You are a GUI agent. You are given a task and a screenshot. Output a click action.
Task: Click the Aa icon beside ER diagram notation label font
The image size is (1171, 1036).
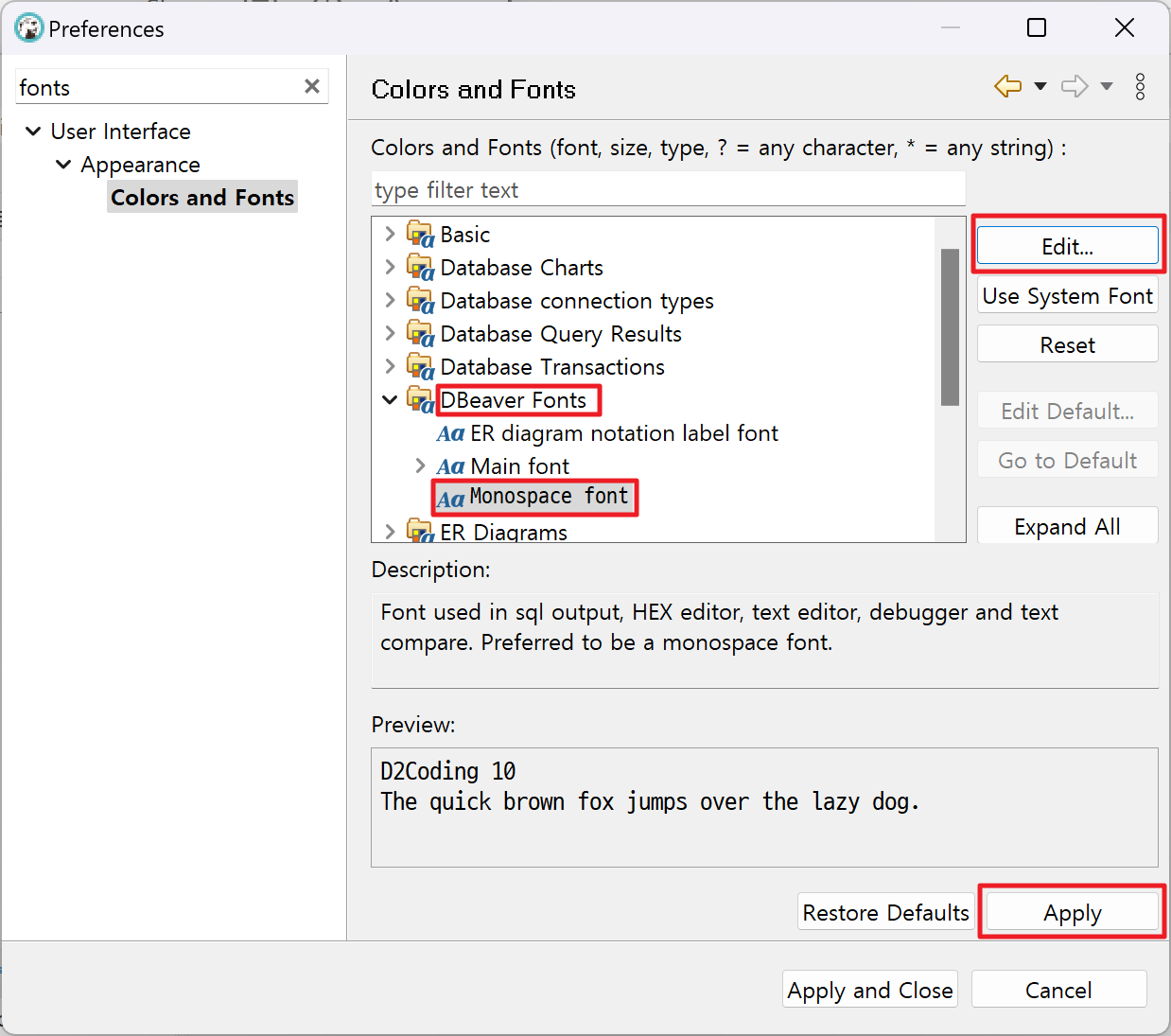(x=450, y=433)
